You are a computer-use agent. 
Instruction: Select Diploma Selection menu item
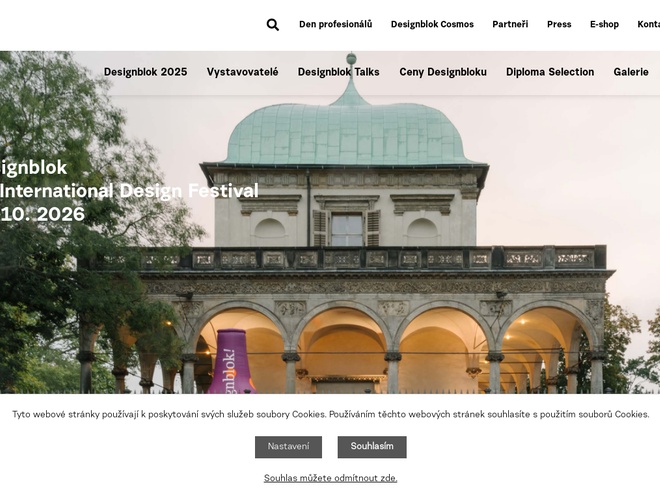point(550,72)
